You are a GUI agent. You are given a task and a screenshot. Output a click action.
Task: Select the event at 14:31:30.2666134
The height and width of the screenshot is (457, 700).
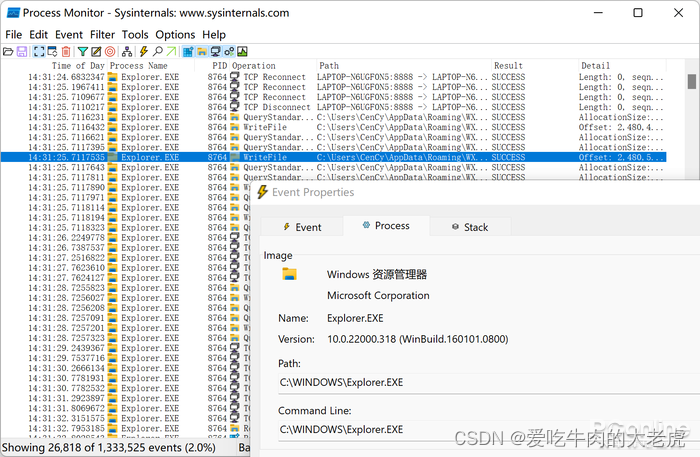[x=125, y=368]
